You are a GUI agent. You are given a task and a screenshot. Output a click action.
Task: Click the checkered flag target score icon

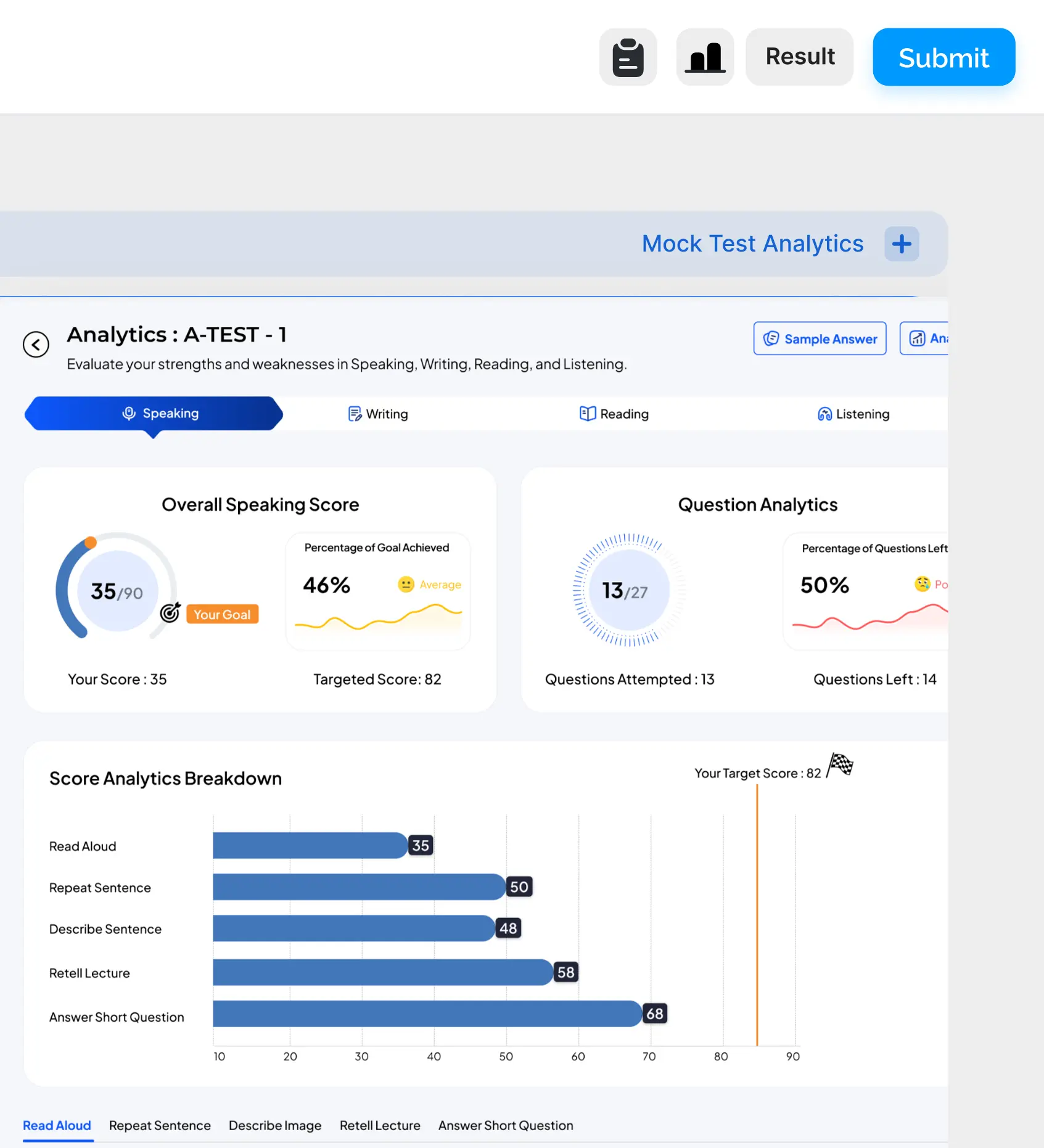840,766
